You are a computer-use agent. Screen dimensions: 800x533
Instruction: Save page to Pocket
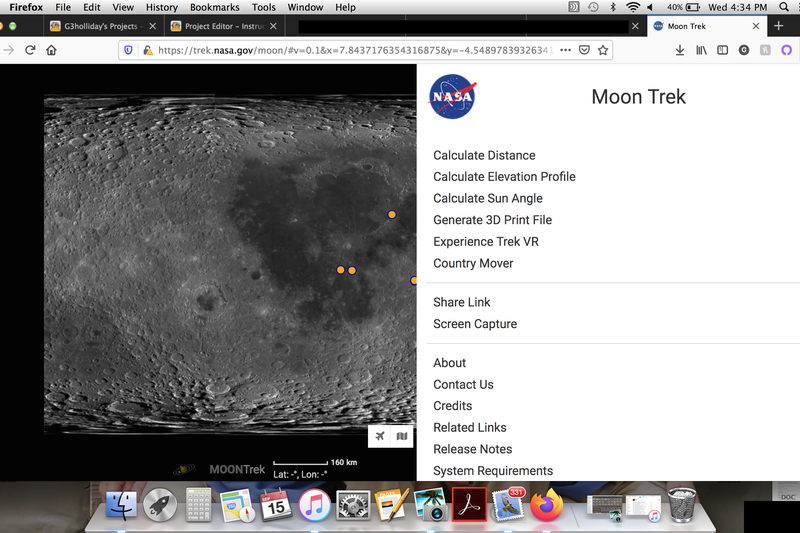(x=584, y=50)
